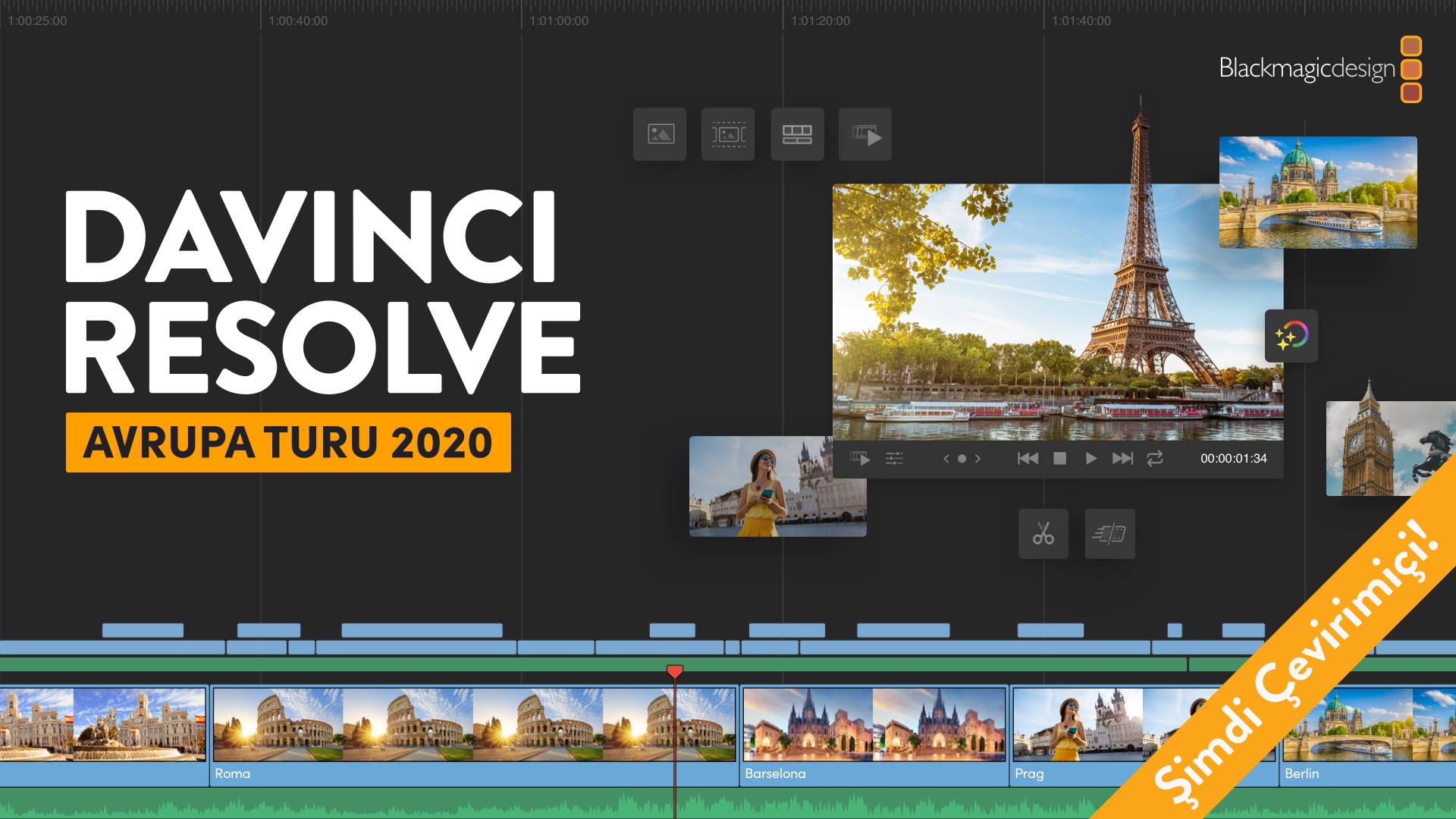The image size is (1456, 819).
Task: Click the brick grid layout icon
Action: pos(797,134)
